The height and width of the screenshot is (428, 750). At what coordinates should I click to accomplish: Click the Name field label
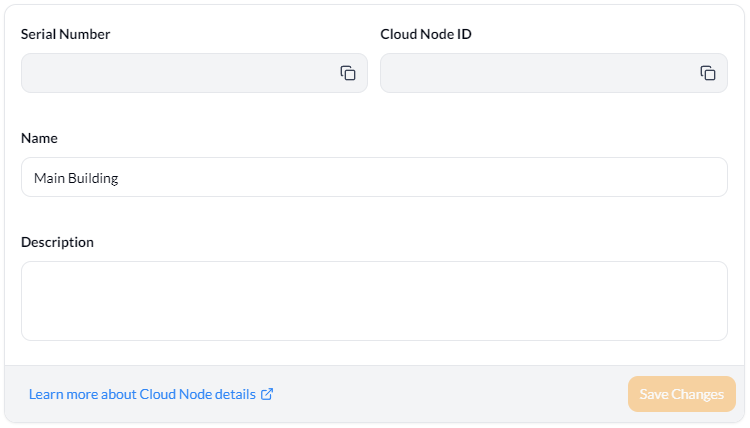click(39, 138)
